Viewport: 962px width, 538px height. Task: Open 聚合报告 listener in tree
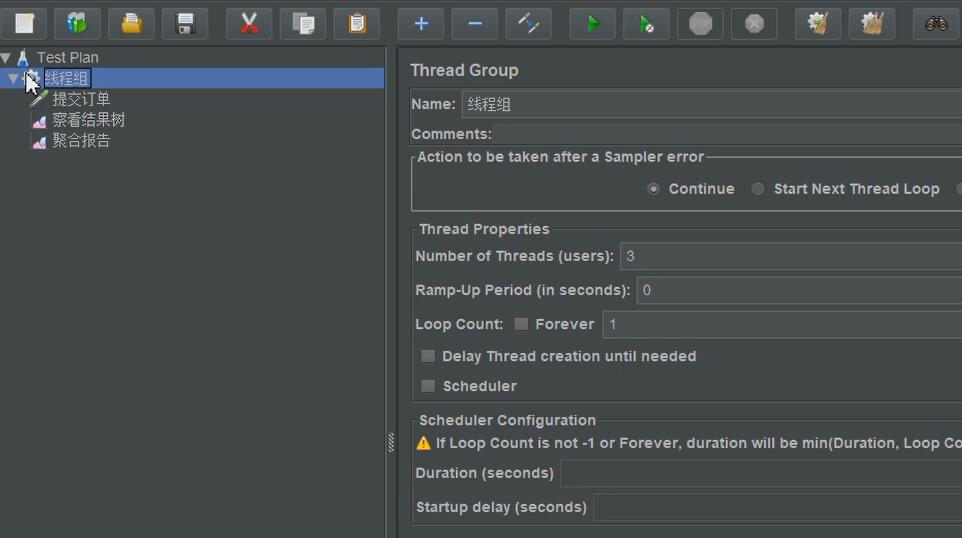pyautogui.click(x=81, y=141)
